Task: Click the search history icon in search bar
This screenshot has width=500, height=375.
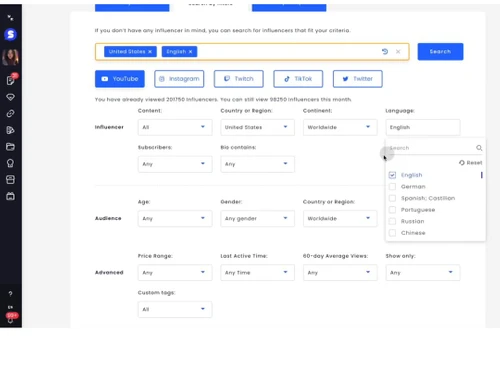Action: [385, 52]
